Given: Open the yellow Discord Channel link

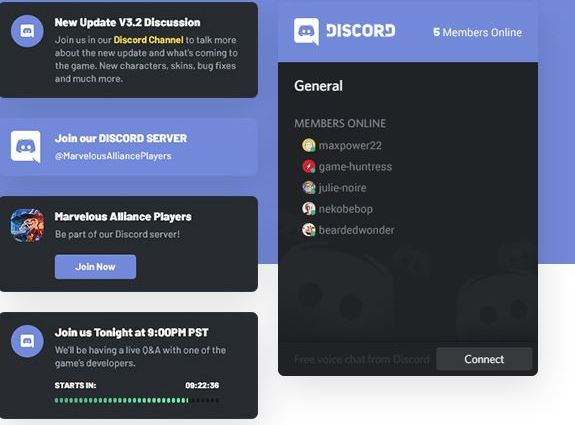Looking at the screenshot, I should click(x=148, y=40).
